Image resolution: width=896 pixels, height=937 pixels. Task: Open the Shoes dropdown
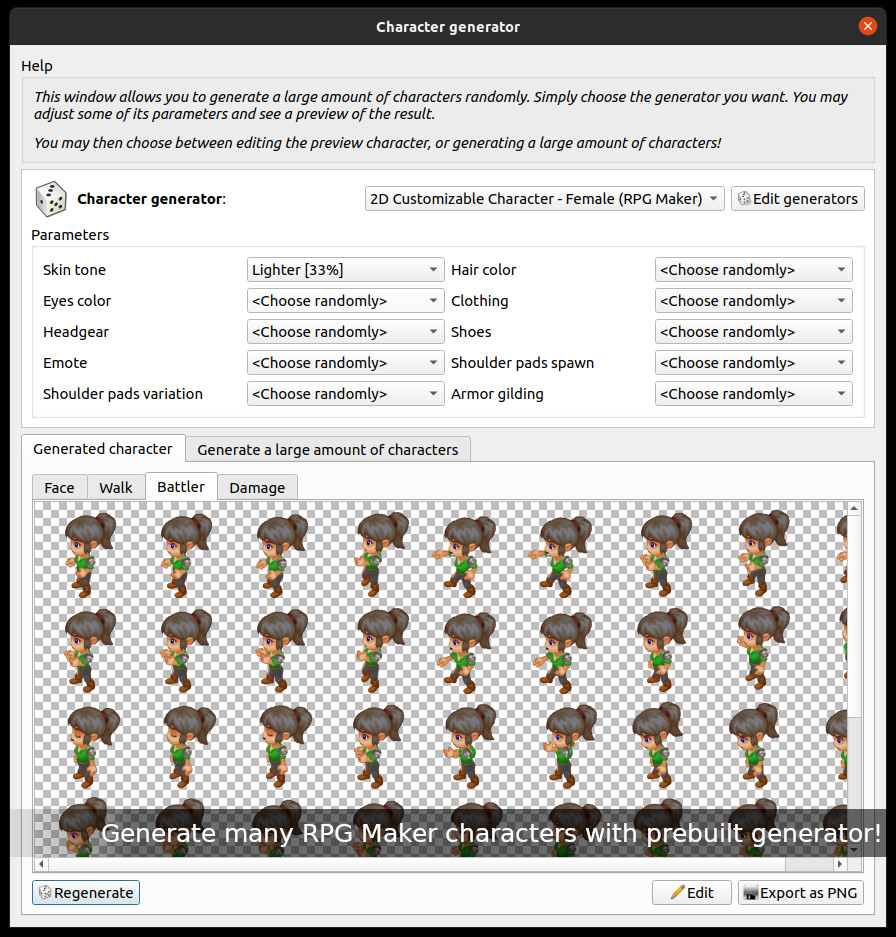click(753, 331)
